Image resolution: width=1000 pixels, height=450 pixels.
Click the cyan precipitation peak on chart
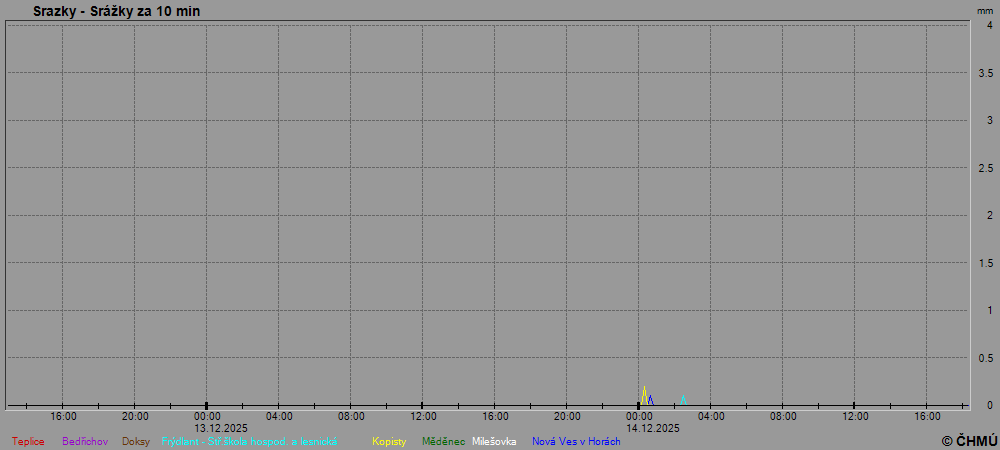click(x=683, y=398)
